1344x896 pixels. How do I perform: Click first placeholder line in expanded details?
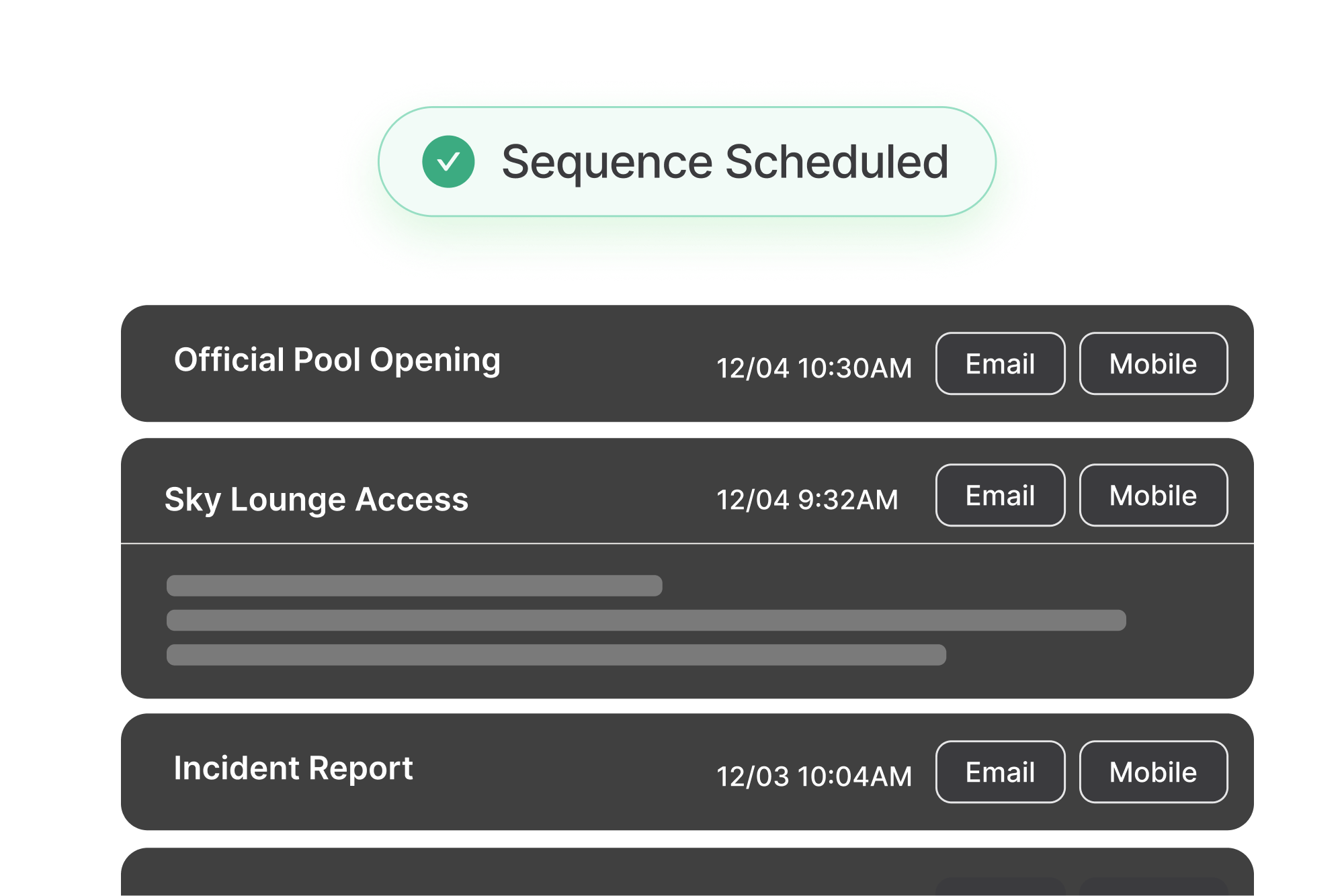pyautogui.click(x=414, y=586)
